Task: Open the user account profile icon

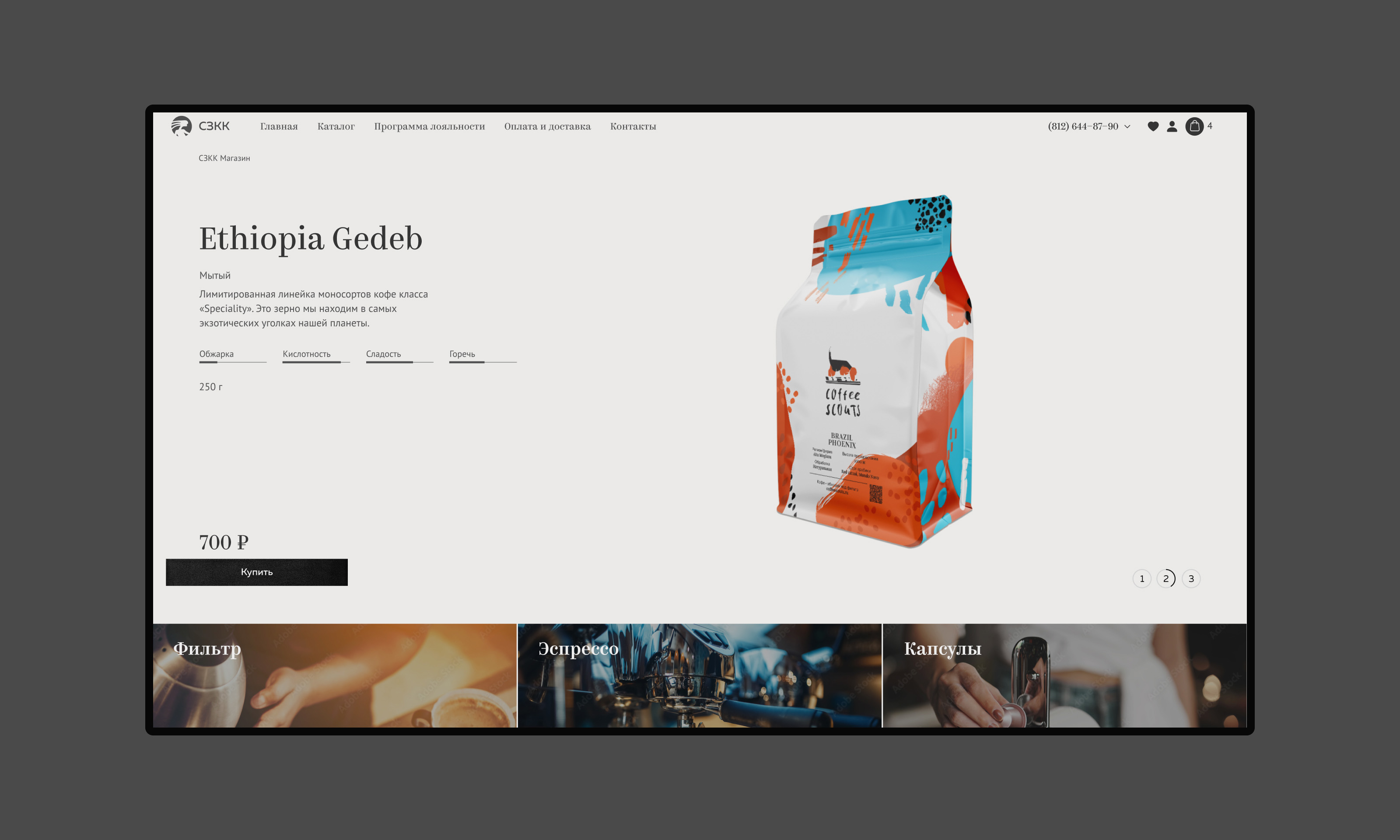Action: click(1172, 126)
